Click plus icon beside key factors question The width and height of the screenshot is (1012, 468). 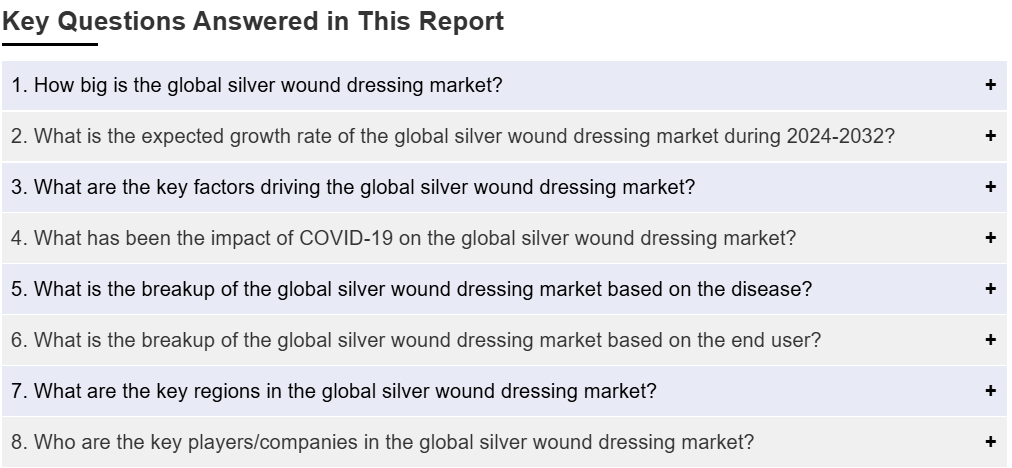[991, 187]
